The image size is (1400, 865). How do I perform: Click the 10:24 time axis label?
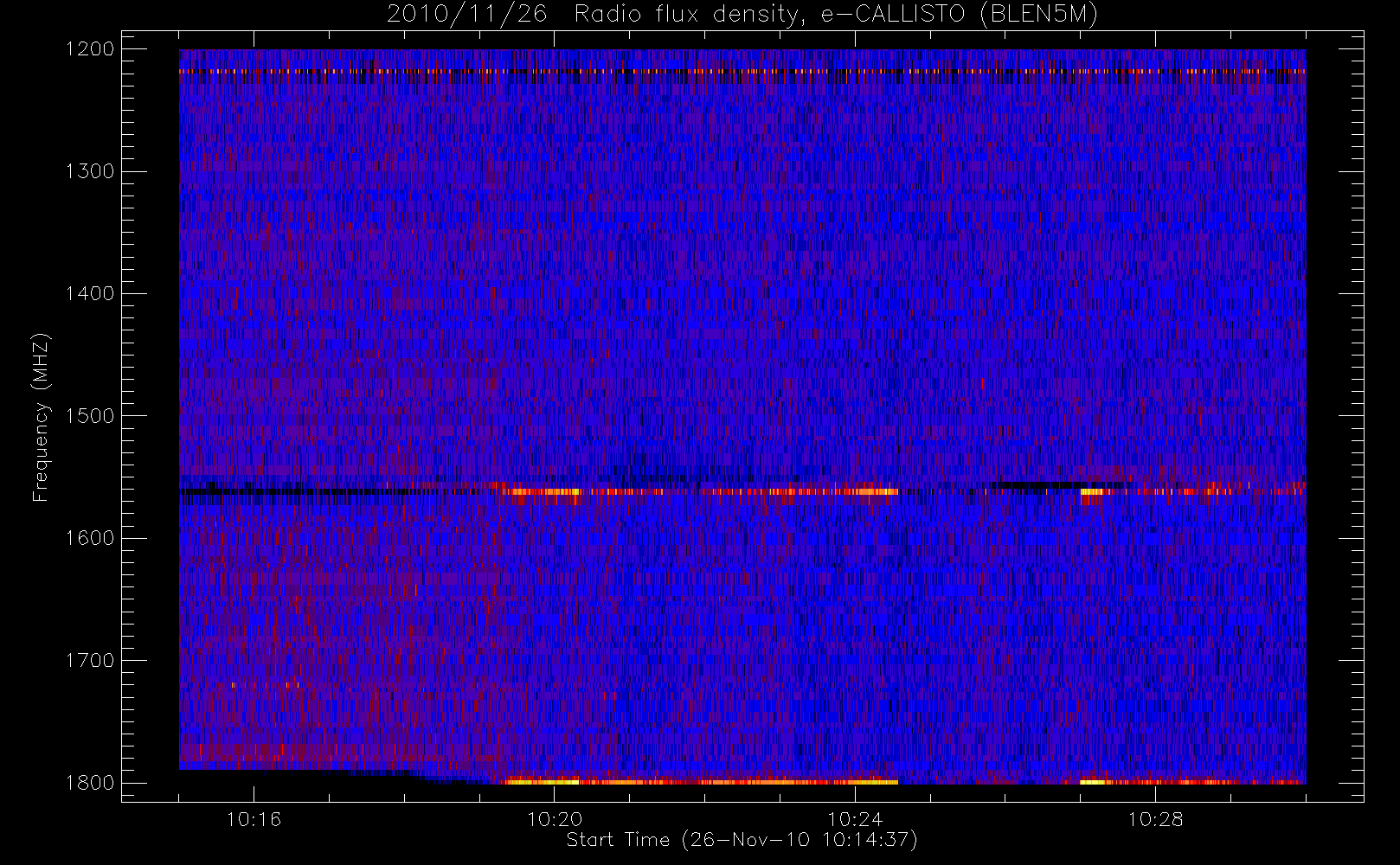(x=855, y=819)
